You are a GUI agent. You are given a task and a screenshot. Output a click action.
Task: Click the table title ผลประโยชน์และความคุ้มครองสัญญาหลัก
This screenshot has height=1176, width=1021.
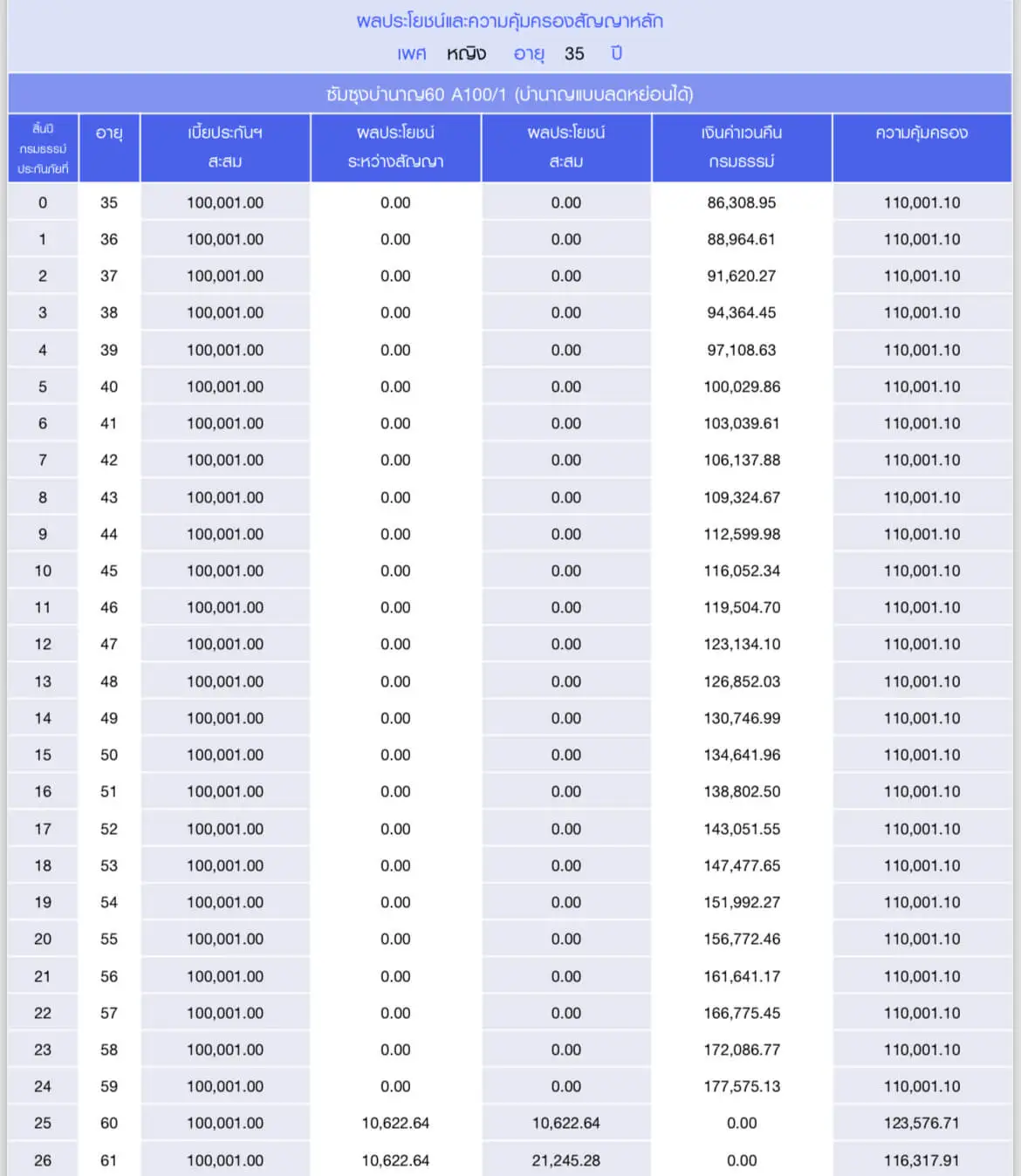pyautogui.click(x=510, y=21)
